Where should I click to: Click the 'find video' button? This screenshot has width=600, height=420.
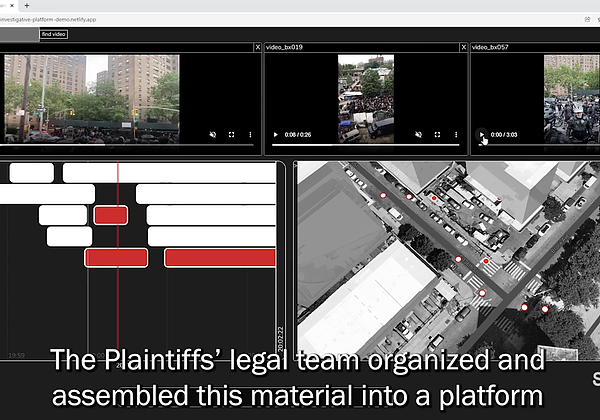(54, 34)
